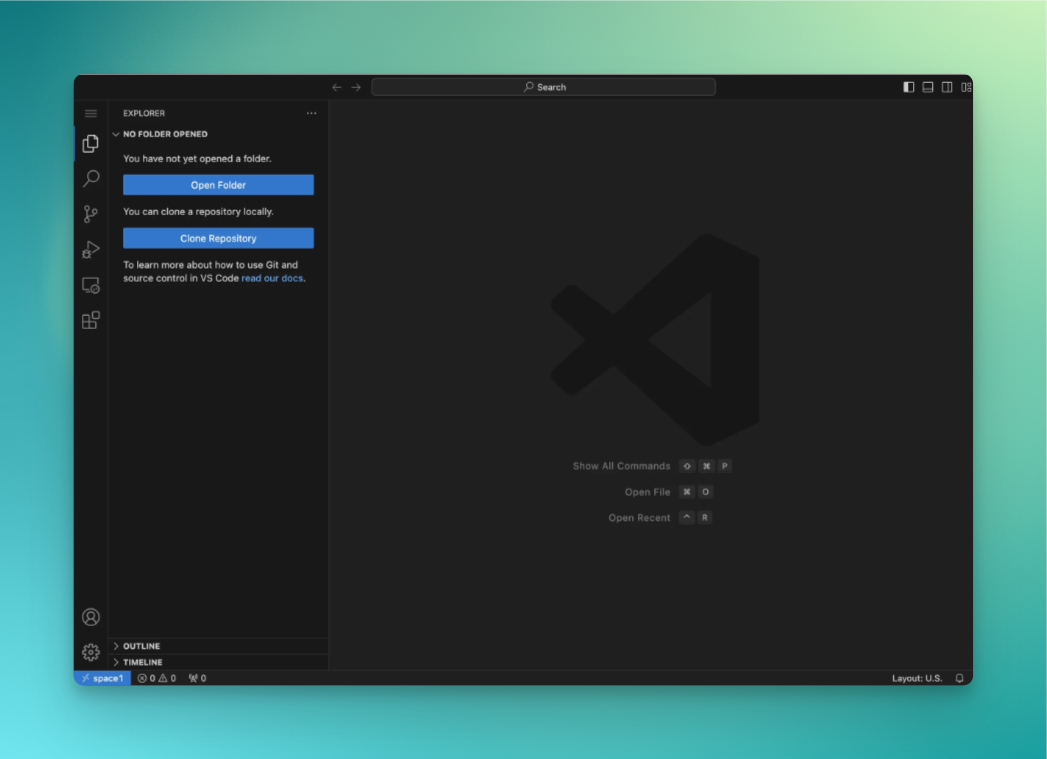
Task: Open the Manage gear menu
Action: [91, 652]
